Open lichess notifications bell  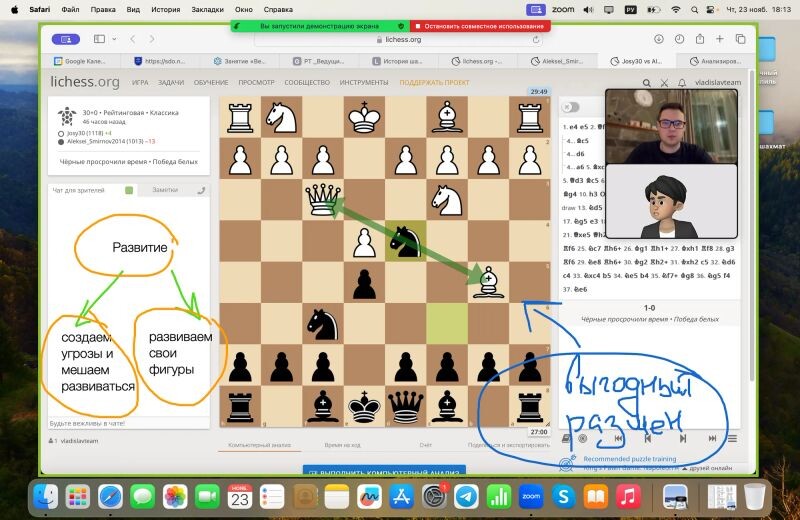coord(682,83)
